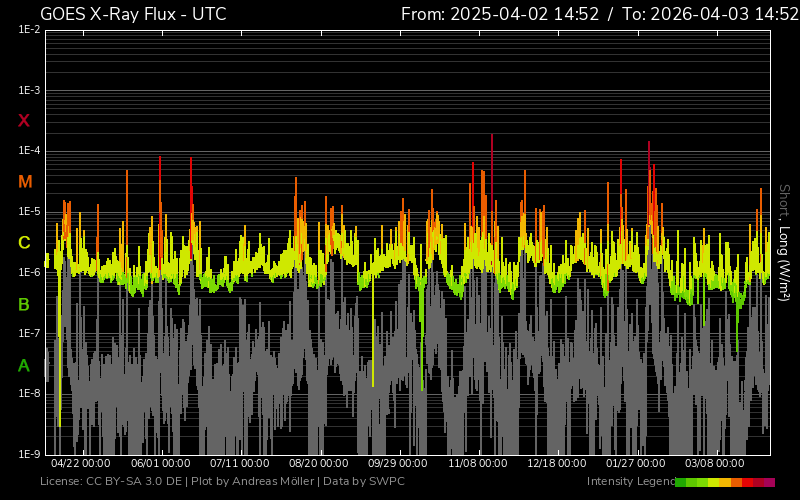Click the 03/08 00:00 date tick
The width and height of the screenshot is (800, 500).
pos(714,464)
